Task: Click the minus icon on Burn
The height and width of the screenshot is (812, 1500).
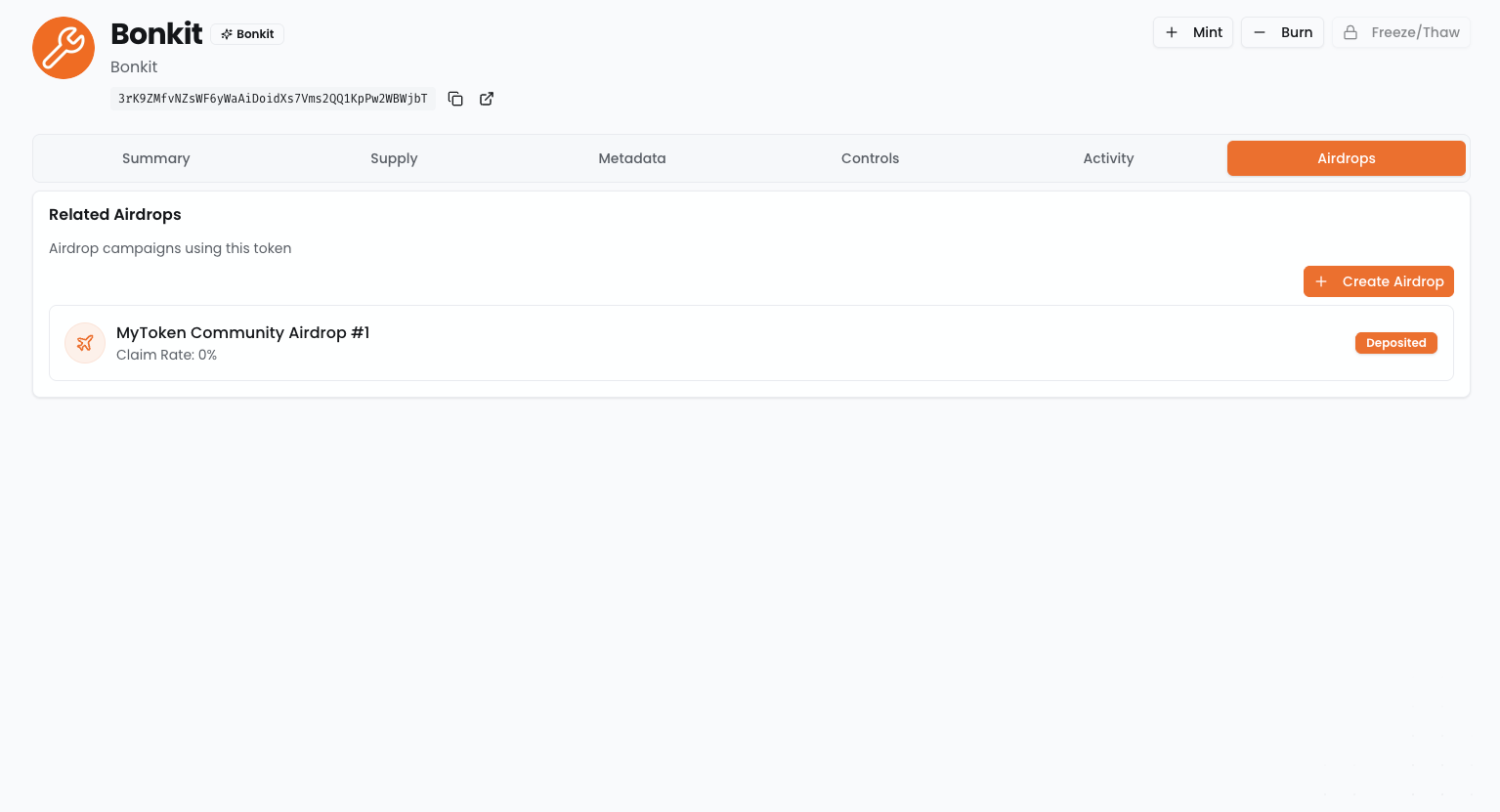Action: pos(1260,32)
